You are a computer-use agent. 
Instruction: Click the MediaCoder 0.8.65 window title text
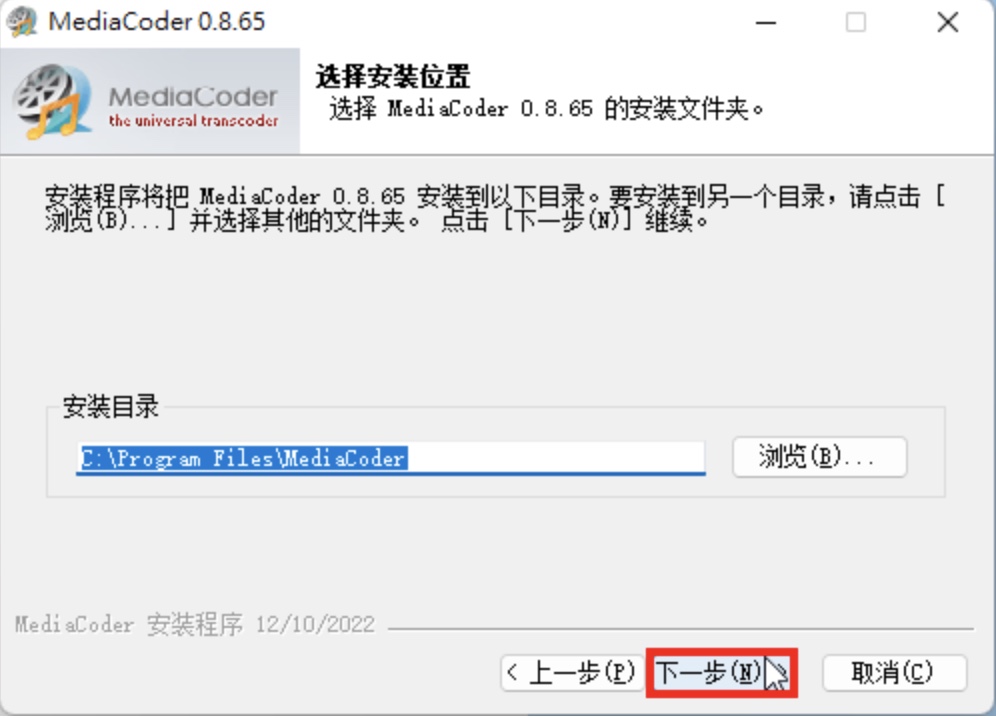pyautogui.click(x=157, y=22)
